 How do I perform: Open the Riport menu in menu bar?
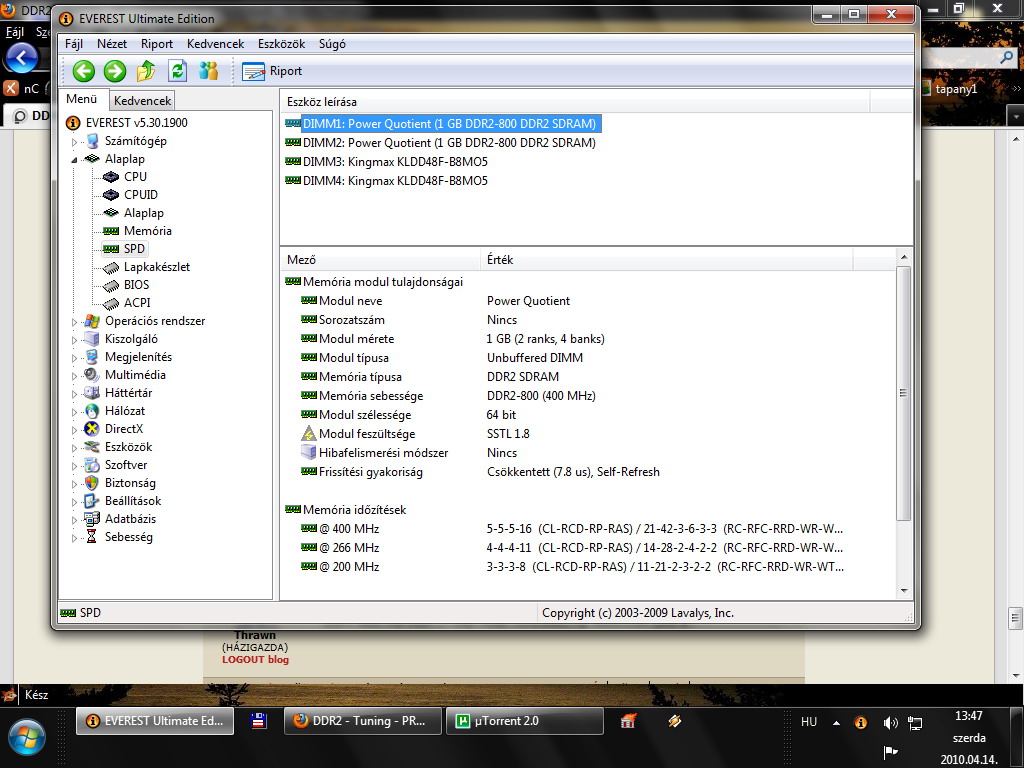coord(157,44)
